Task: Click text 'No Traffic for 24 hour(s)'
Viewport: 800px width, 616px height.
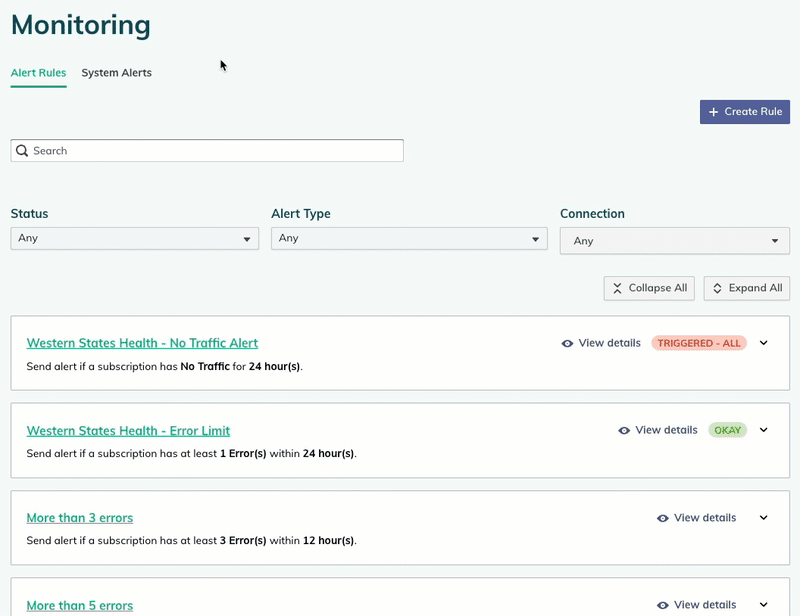Action: point(241,366)
